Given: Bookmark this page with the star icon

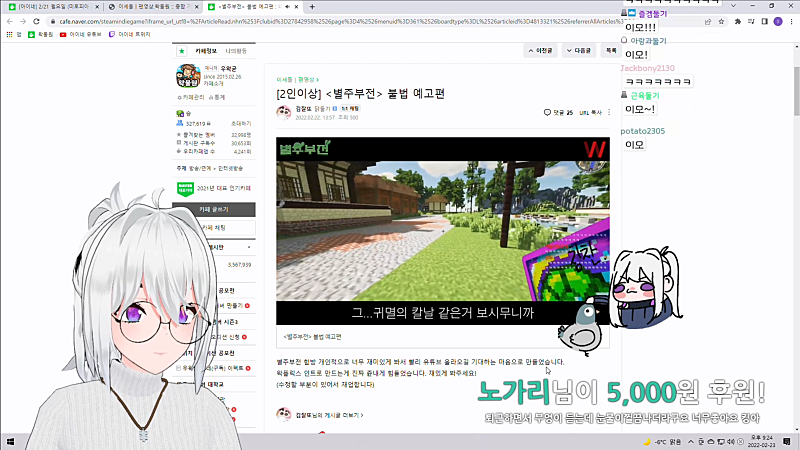Looking at the screenshot, I should click(x=721, y=21).
